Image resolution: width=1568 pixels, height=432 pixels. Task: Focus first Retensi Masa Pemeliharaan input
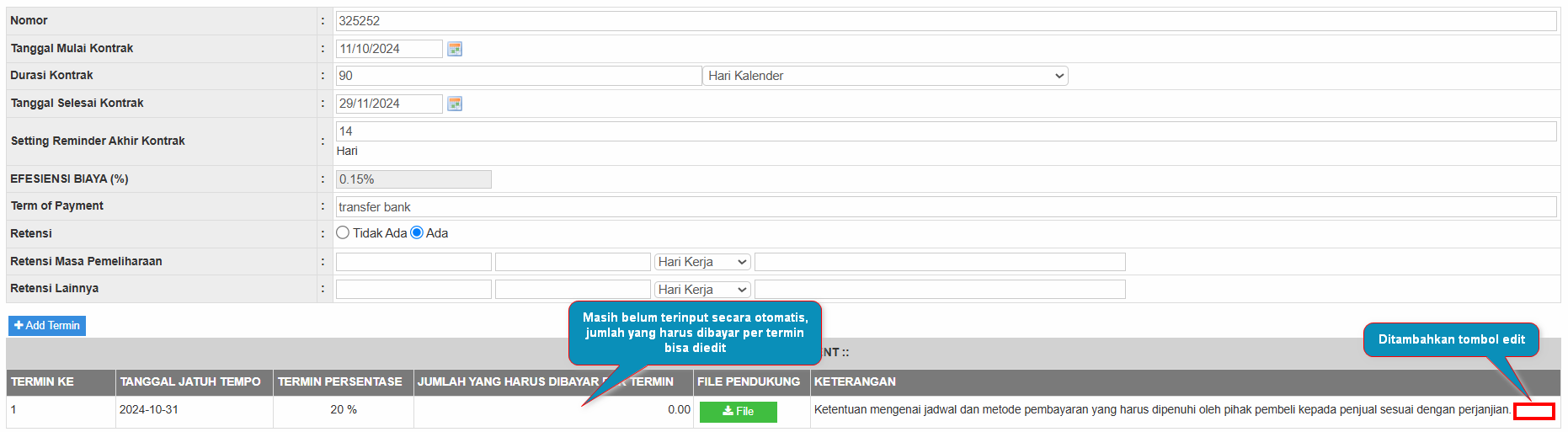tap(413, 262)
